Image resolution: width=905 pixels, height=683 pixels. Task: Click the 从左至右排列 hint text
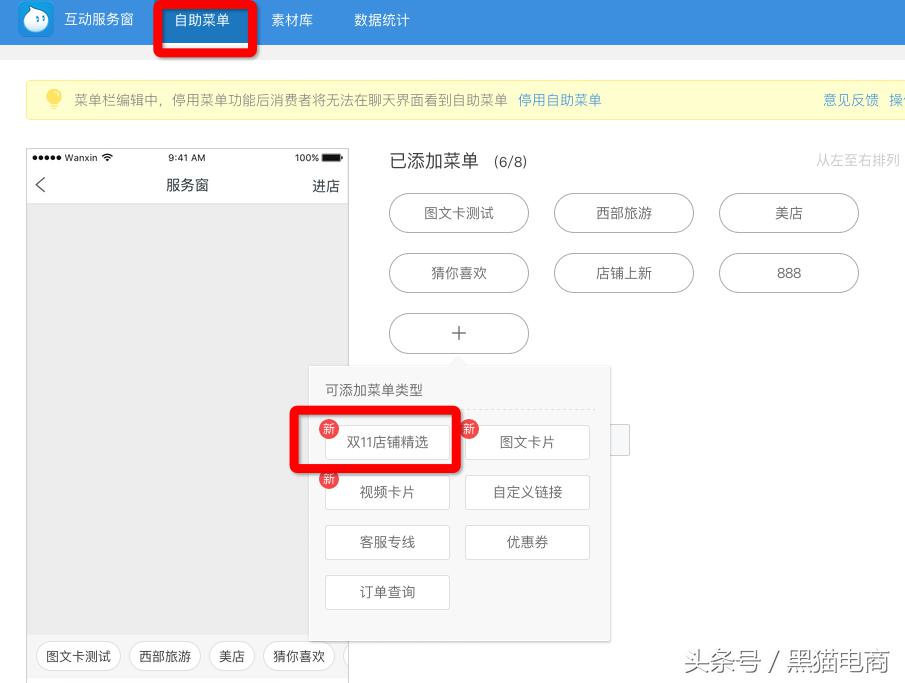(858, 161)
